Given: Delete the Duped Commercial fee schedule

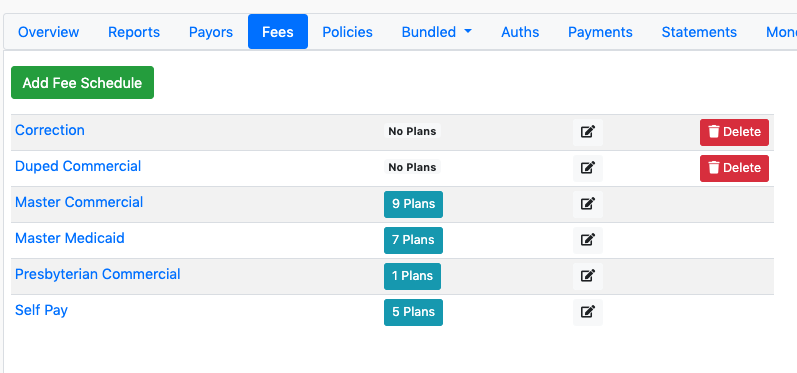Looking at the screenshot, I should coord(734,168).
